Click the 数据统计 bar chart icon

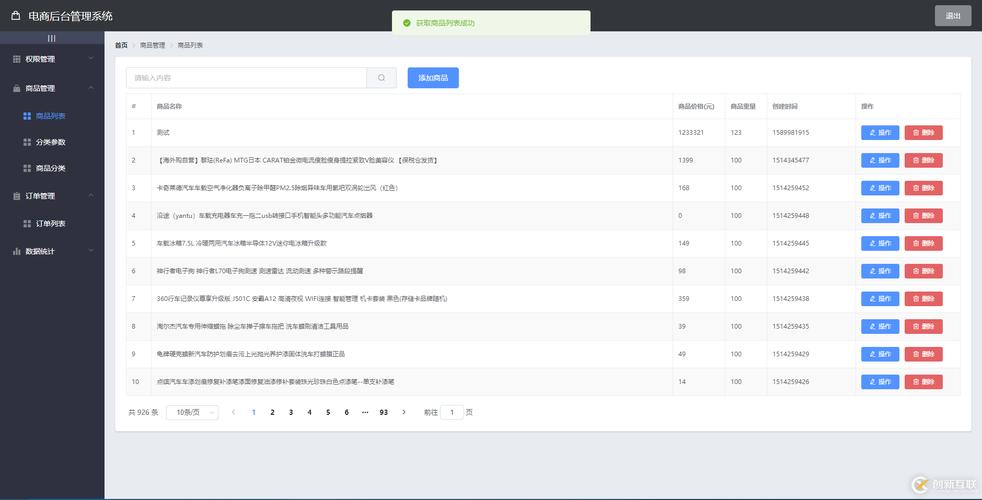(16, 251)
